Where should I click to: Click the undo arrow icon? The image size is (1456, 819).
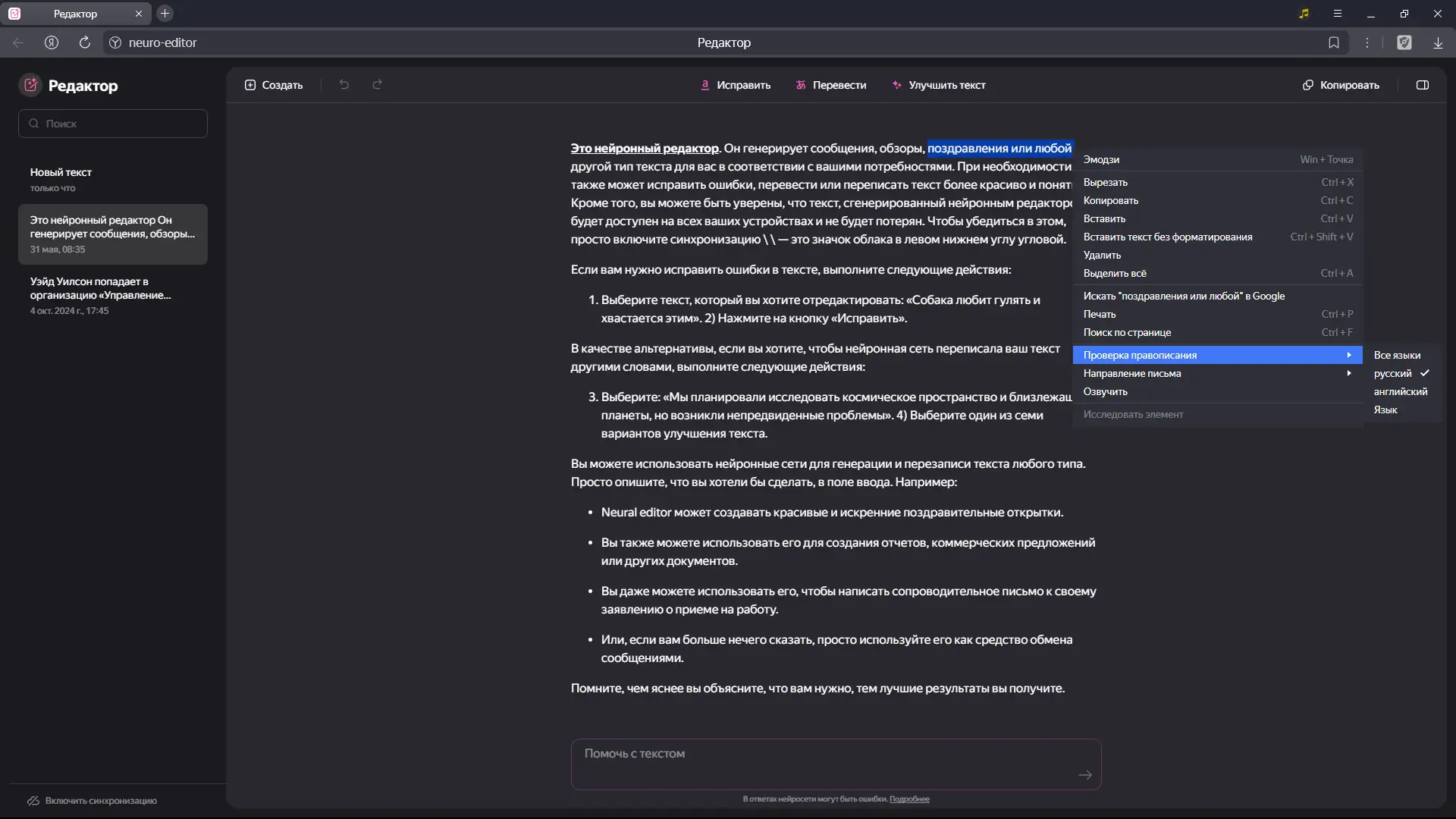344,85
